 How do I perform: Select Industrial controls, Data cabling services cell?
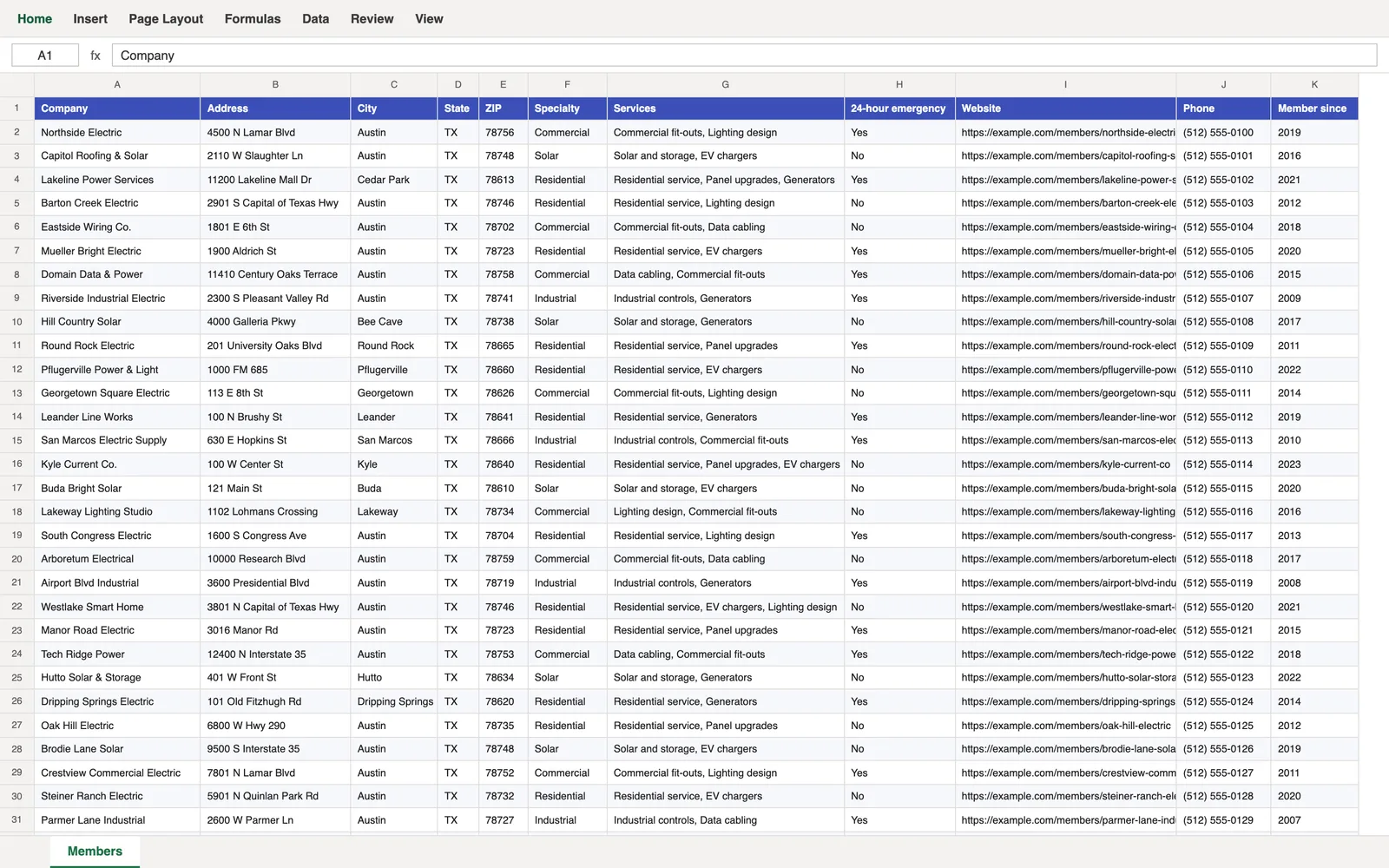click(x=726, y=820)
